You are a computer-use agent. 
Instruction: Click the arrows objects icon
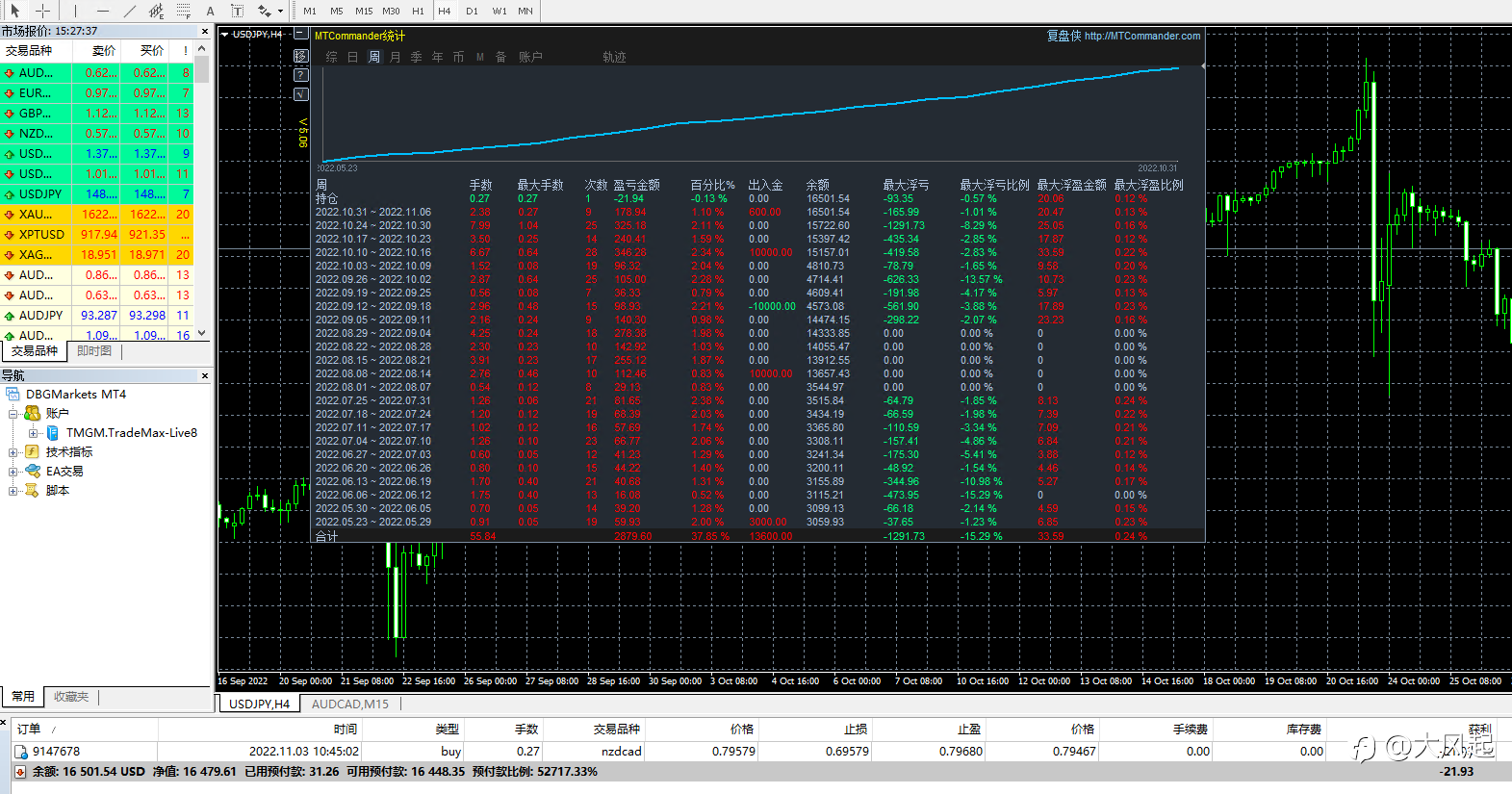264,11
